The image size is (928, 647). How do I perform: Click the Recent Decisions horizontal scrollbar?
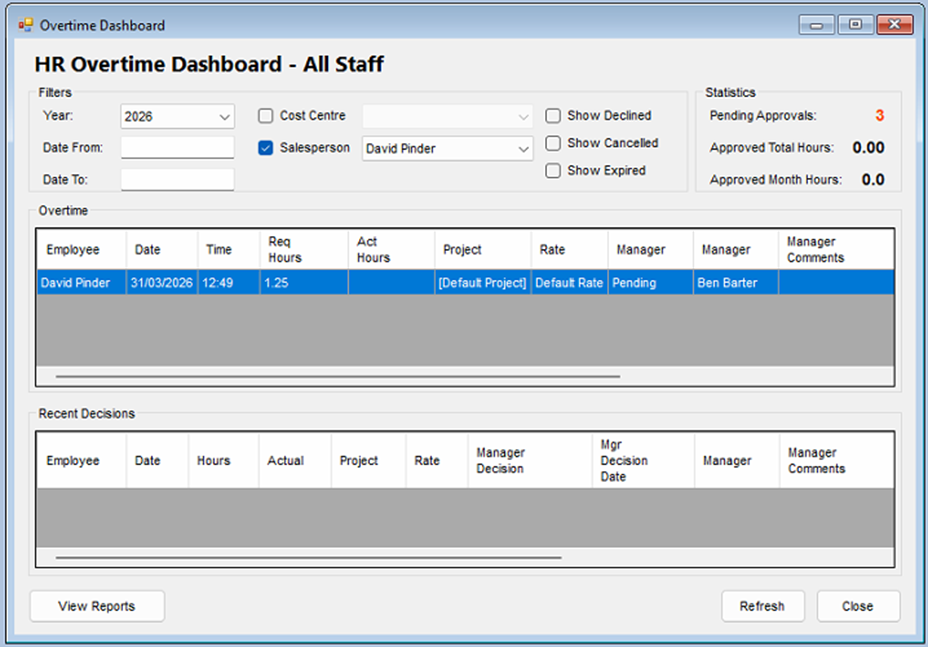coord(308,557)
